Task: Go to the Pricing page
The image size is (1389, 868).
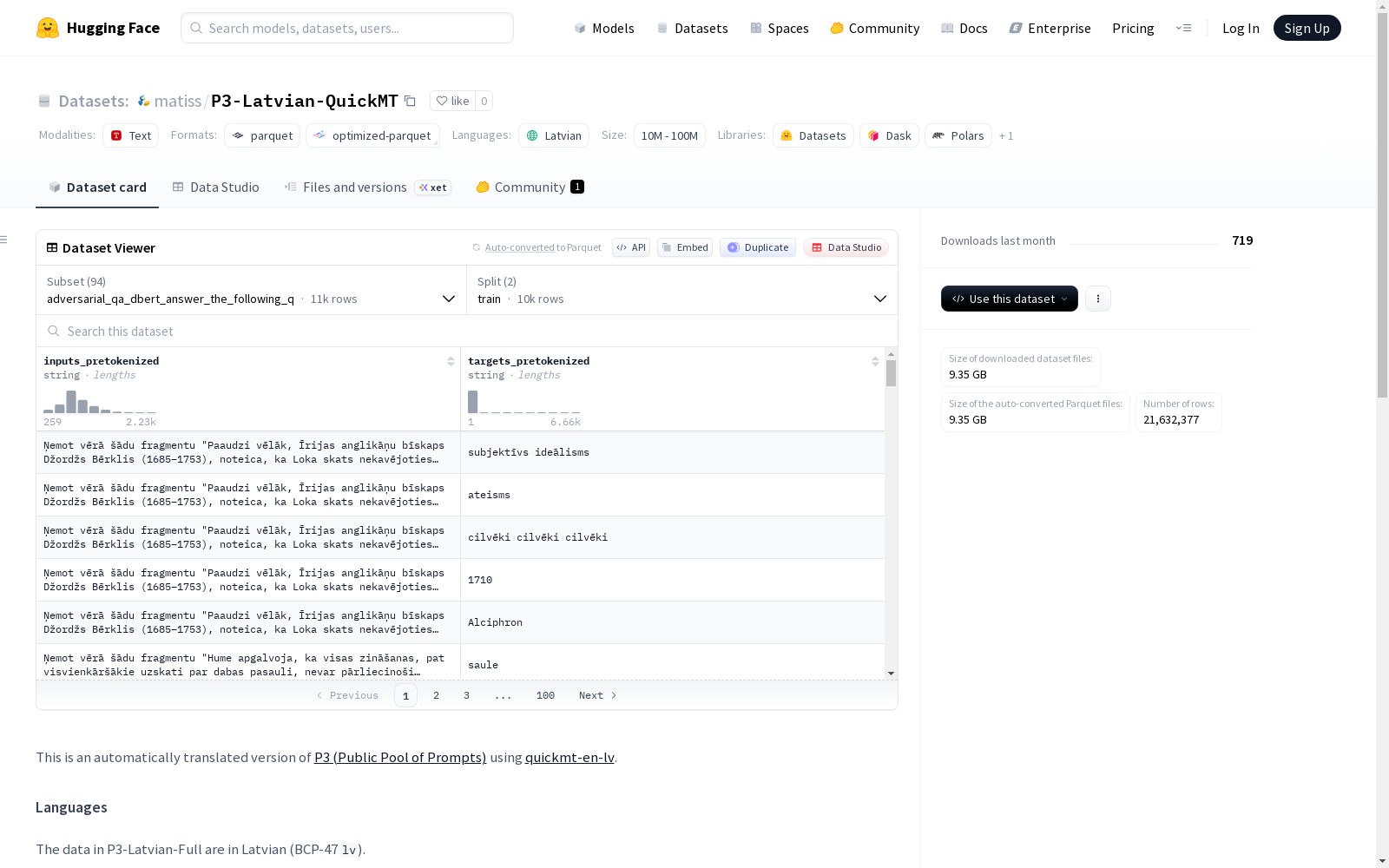Action: click(x=1133, y=28)
